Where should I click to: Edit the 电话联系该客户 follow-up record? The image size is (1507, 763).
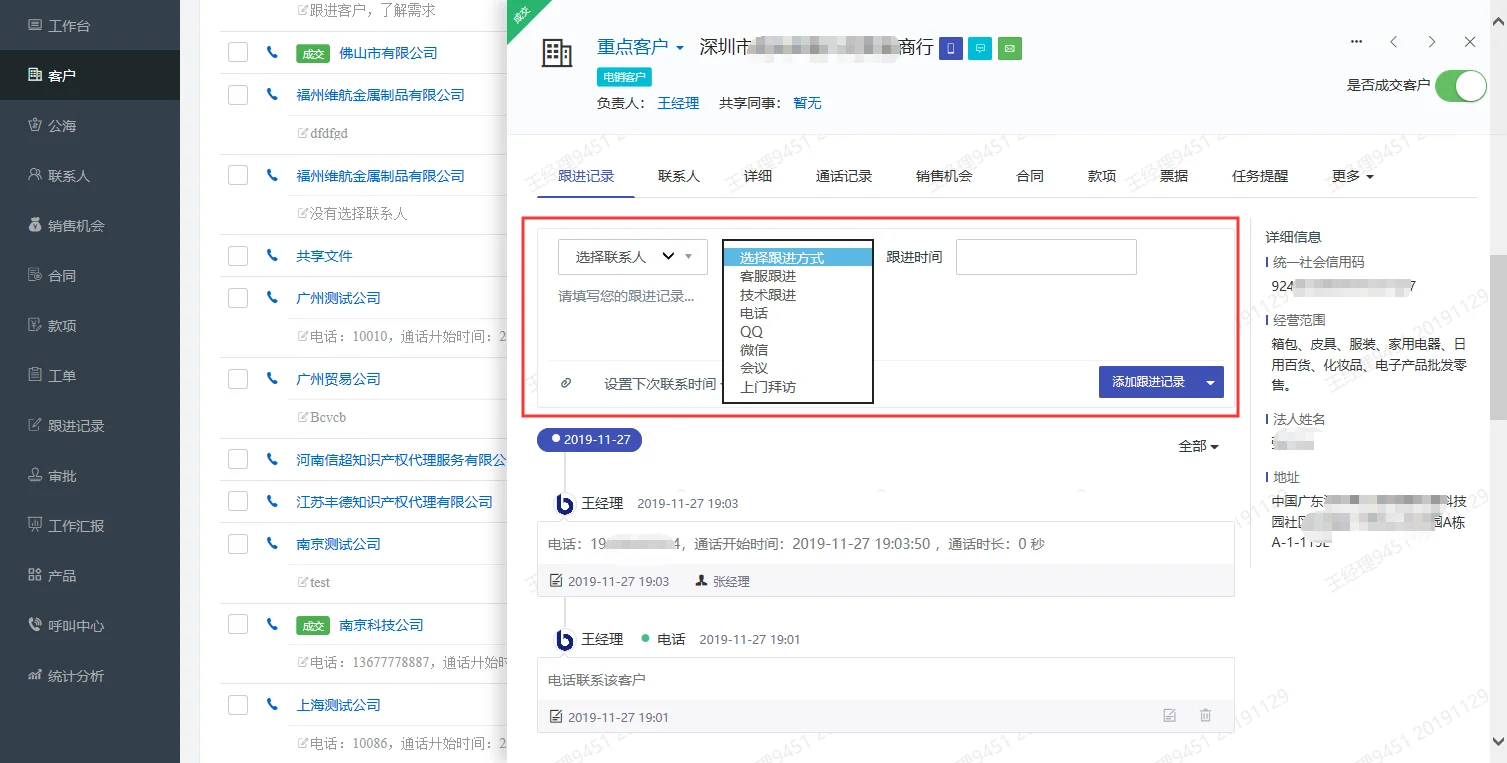[x=1169, y=716]
